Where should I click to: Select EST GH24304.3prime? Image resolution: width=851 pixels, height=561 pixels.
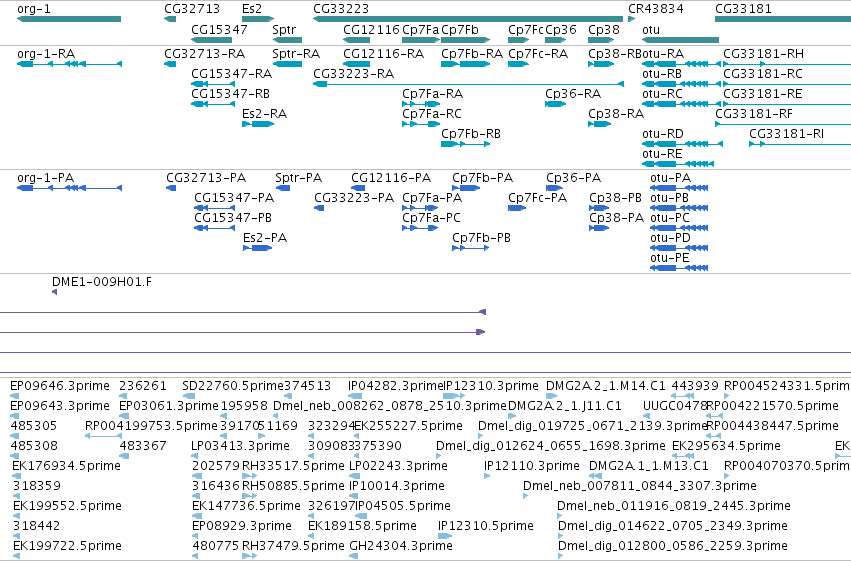354,556
